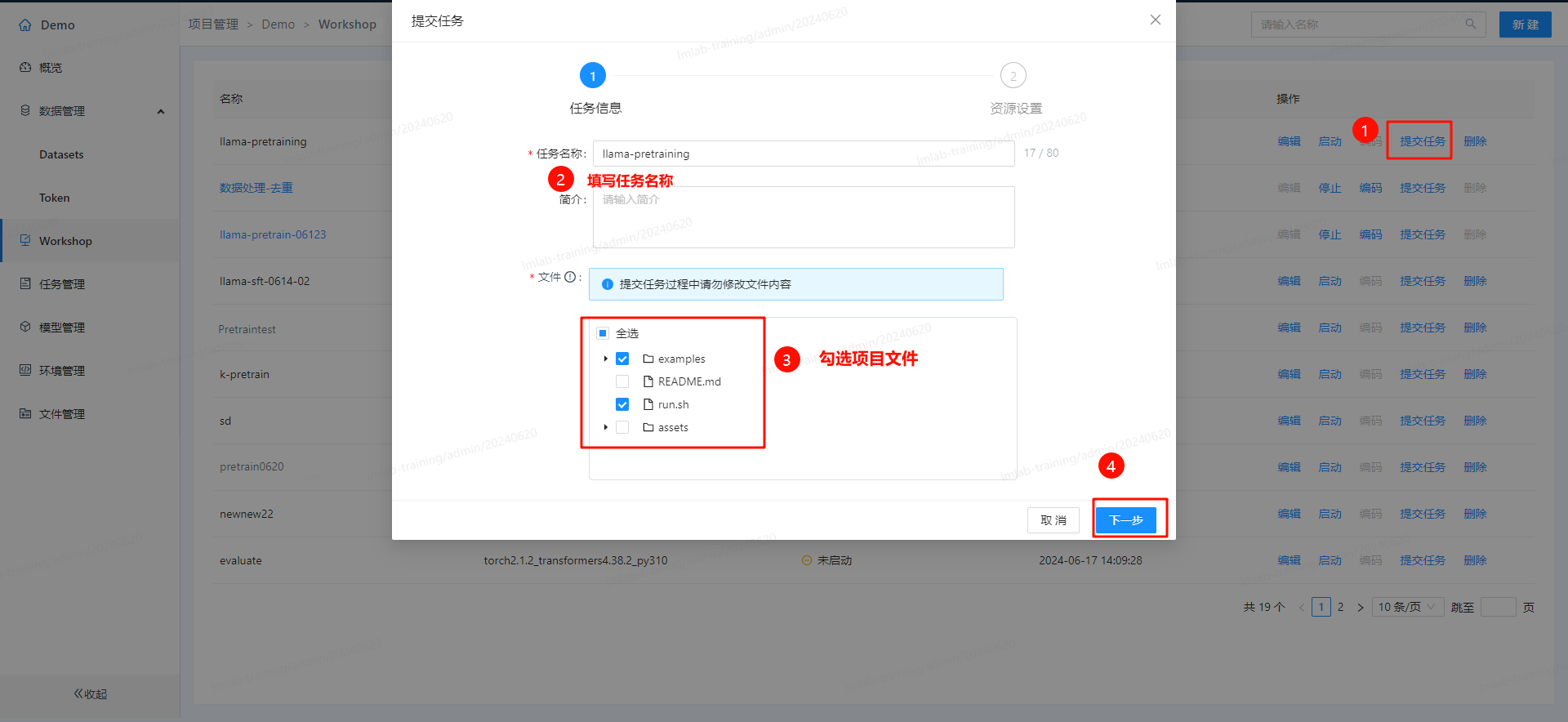
Task: Click the next page arrow in pagination
Action: pyautogui.click(x=1361, y=608)
